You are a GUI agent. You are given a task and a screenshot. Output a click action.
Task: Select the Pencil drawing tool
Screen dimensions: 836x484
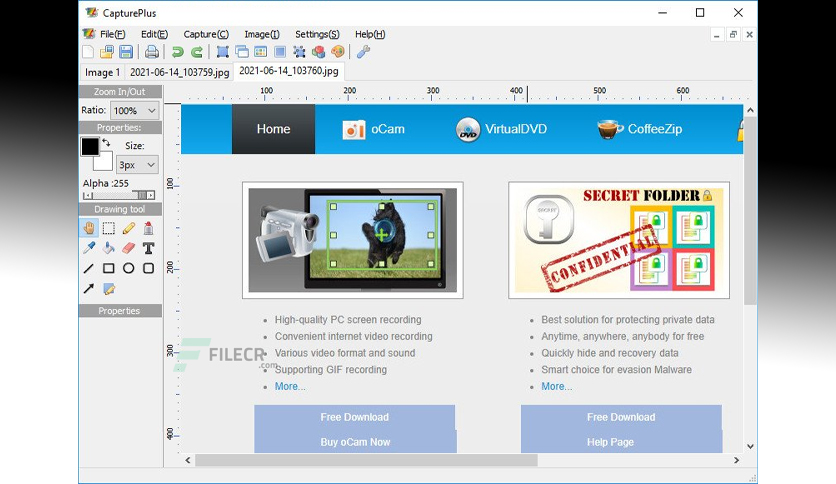128,228
